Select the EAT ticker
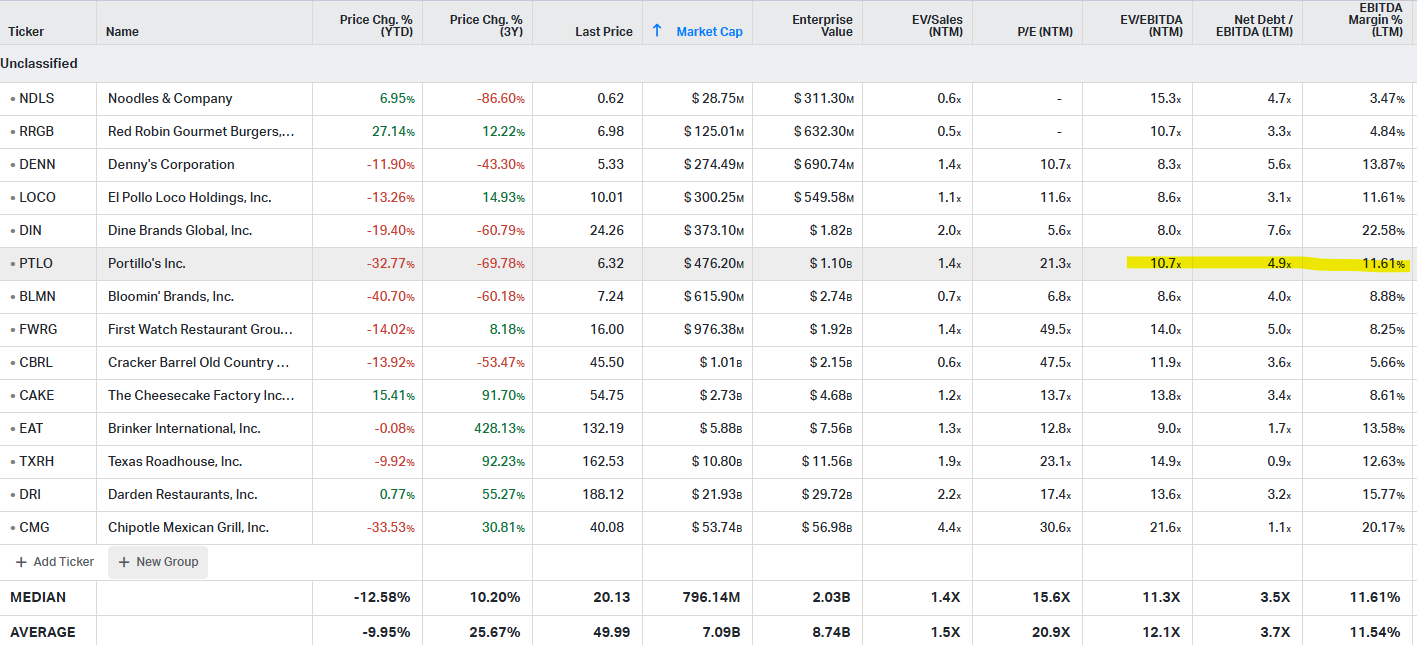The image size is (1417, 645). tap(31, 428)
